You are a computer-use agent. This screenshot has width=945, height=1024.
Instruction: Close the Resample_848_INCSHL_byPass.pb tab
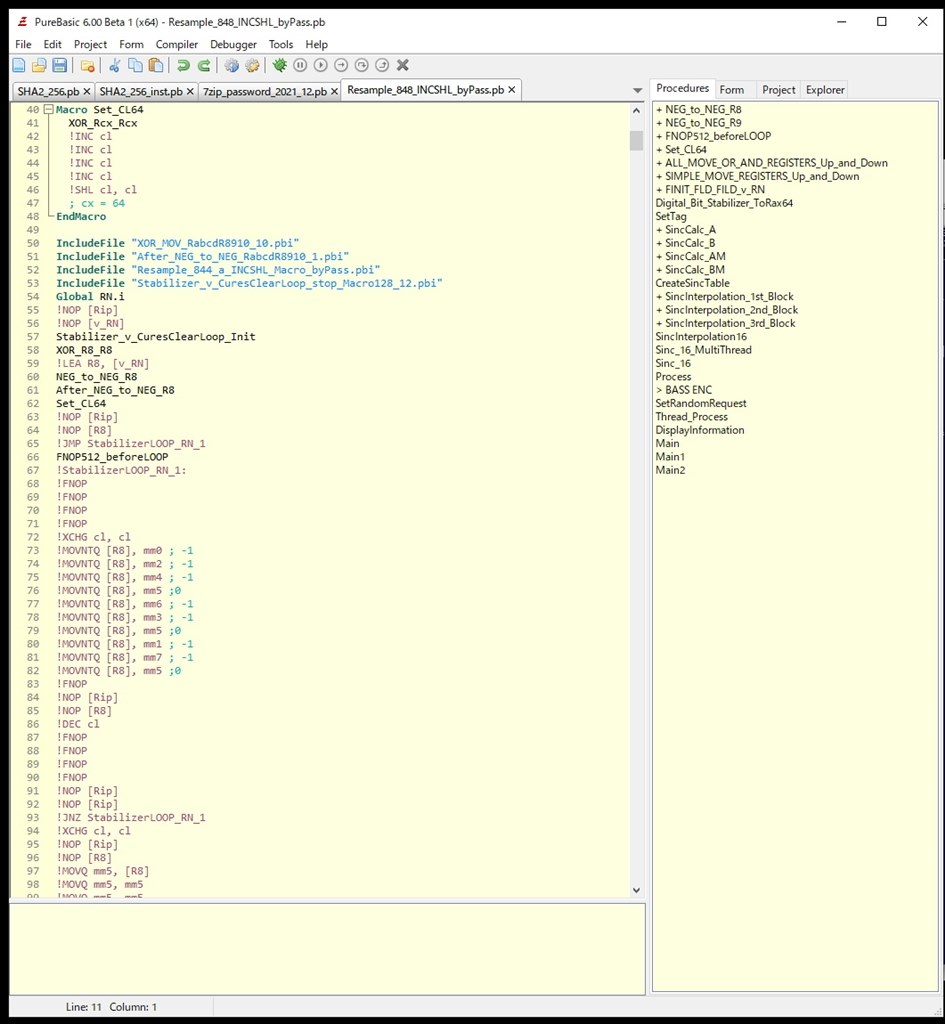(x=512, y=89)
